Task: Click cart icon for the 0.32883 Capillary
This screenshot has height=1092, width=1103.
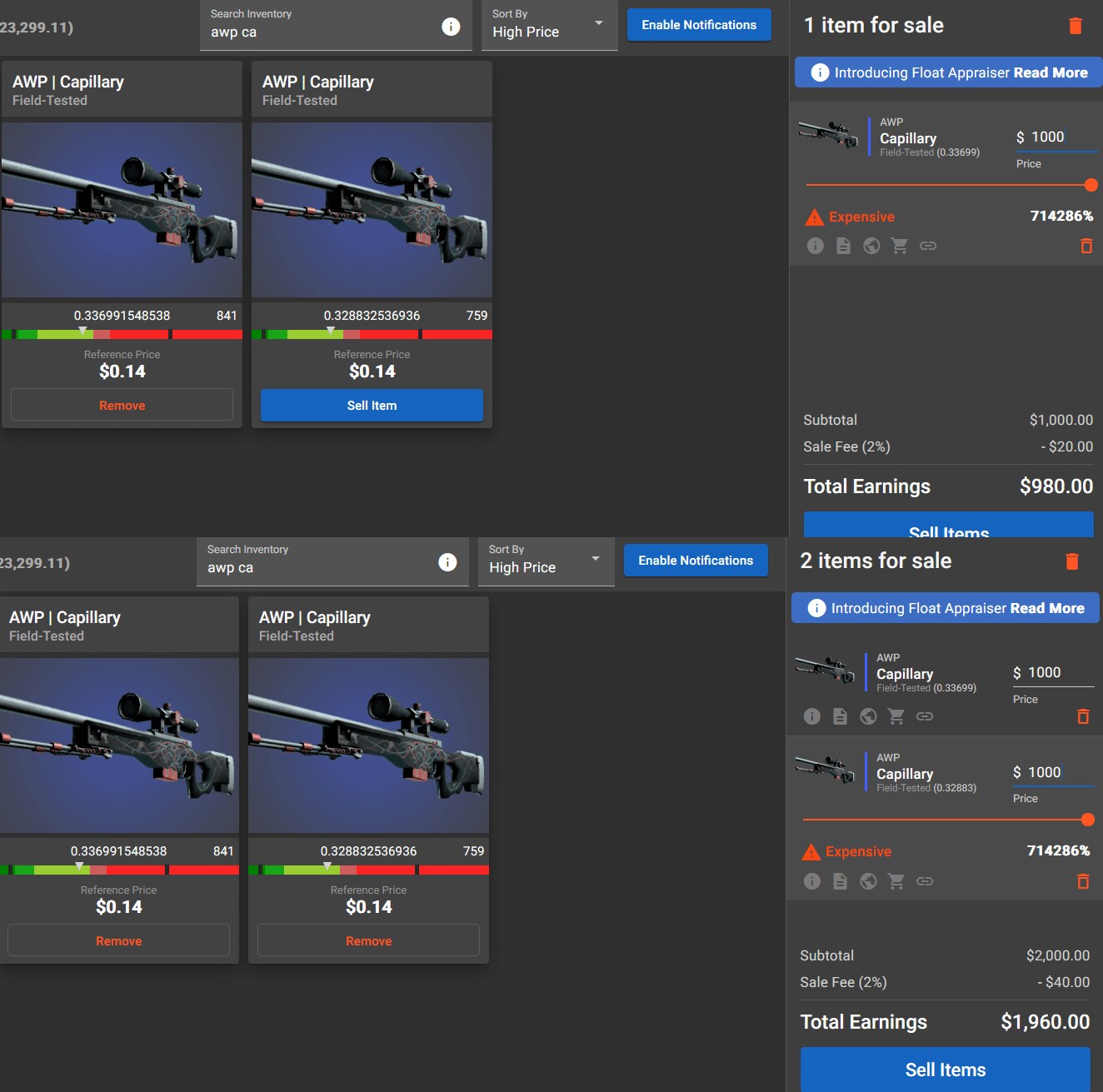Action: [896, 881]
